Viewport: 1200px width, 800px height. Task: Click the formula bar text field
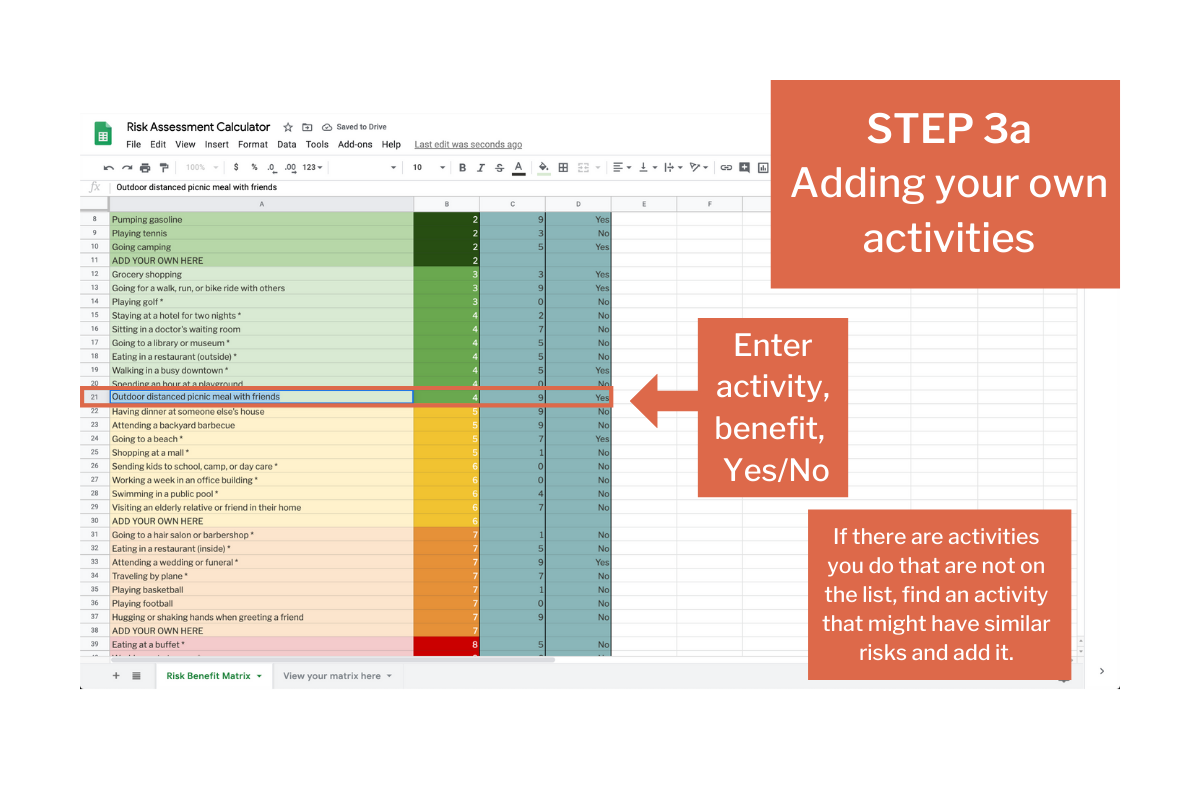coord(400,187)
